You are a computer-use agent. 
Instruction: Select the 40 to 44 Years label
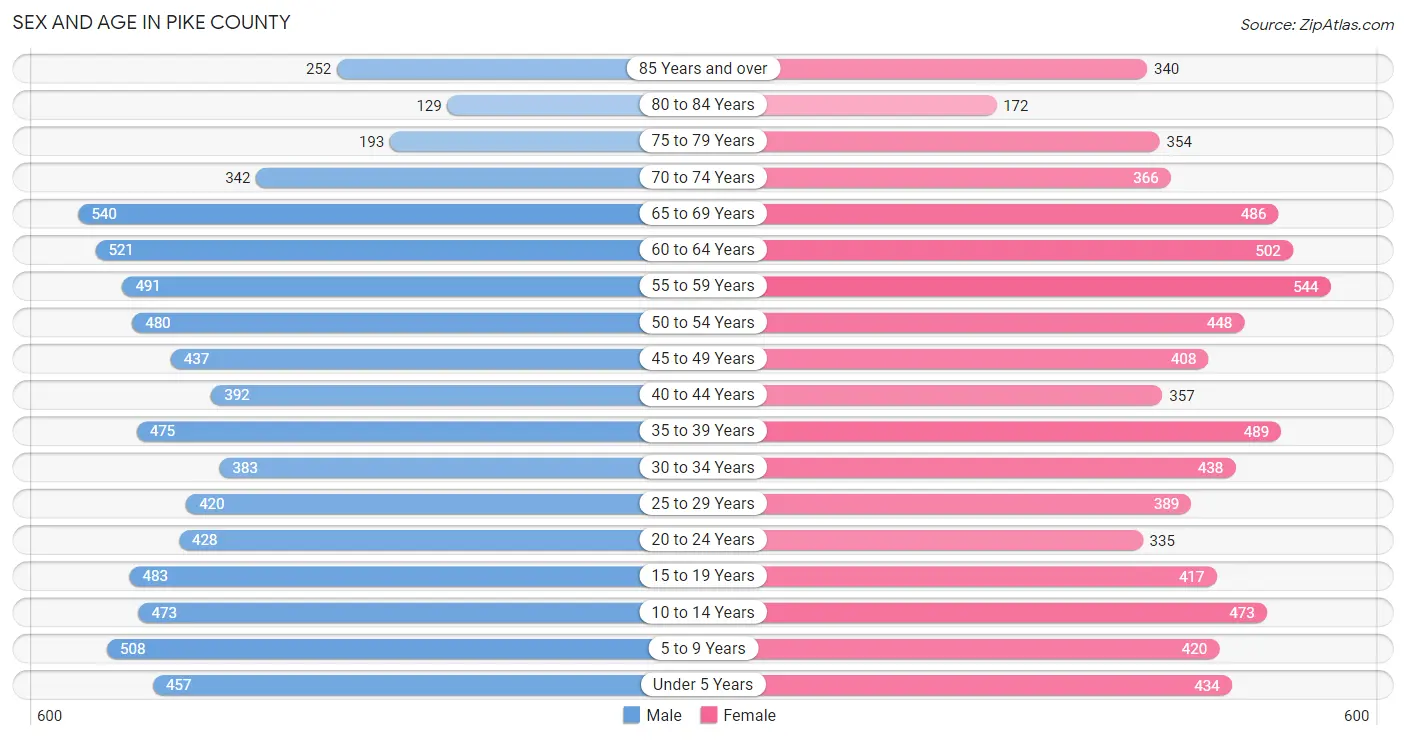click(703, 394)
